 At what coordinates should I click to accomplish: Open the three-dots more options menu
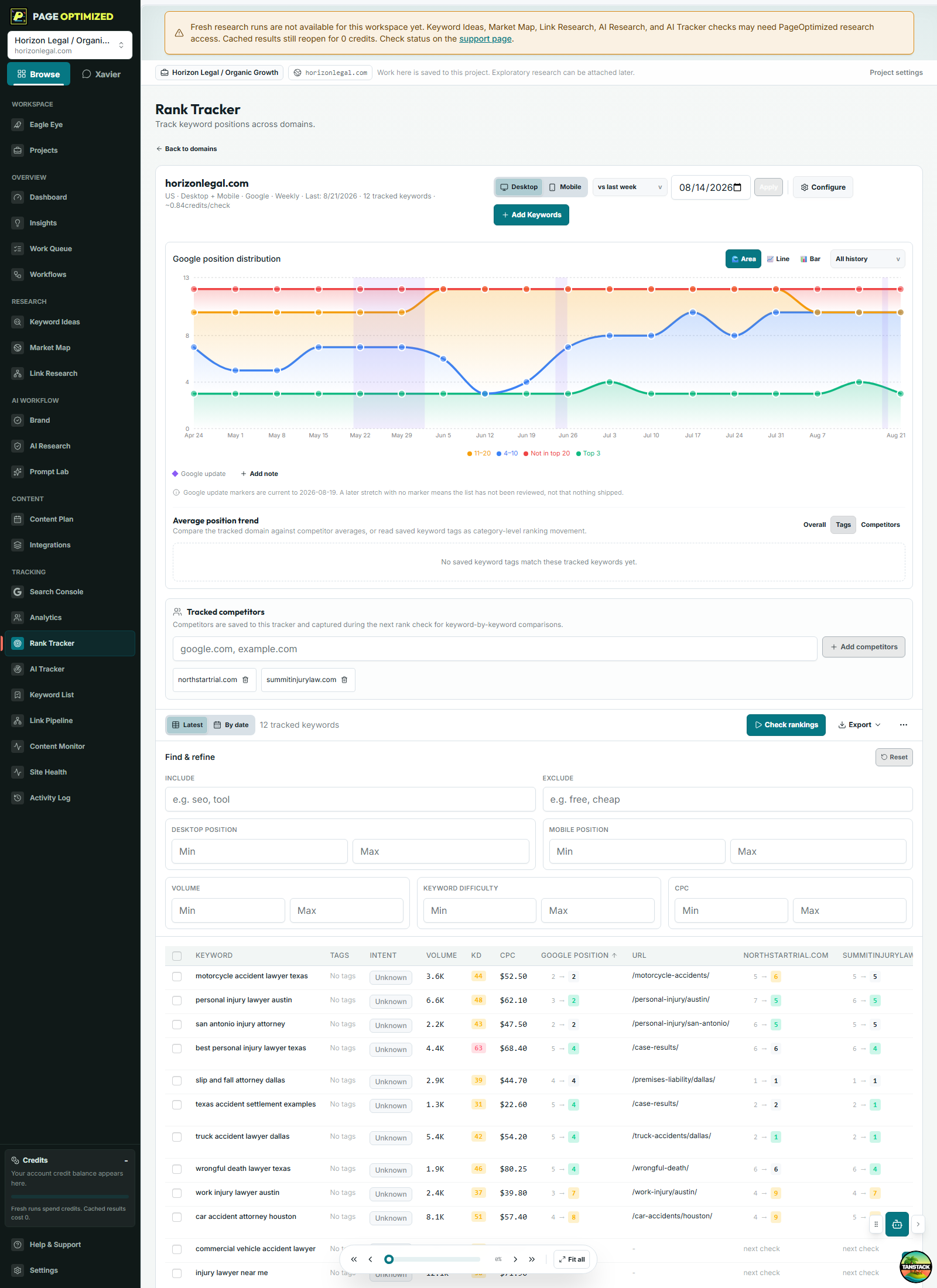(x=904, y=725)
